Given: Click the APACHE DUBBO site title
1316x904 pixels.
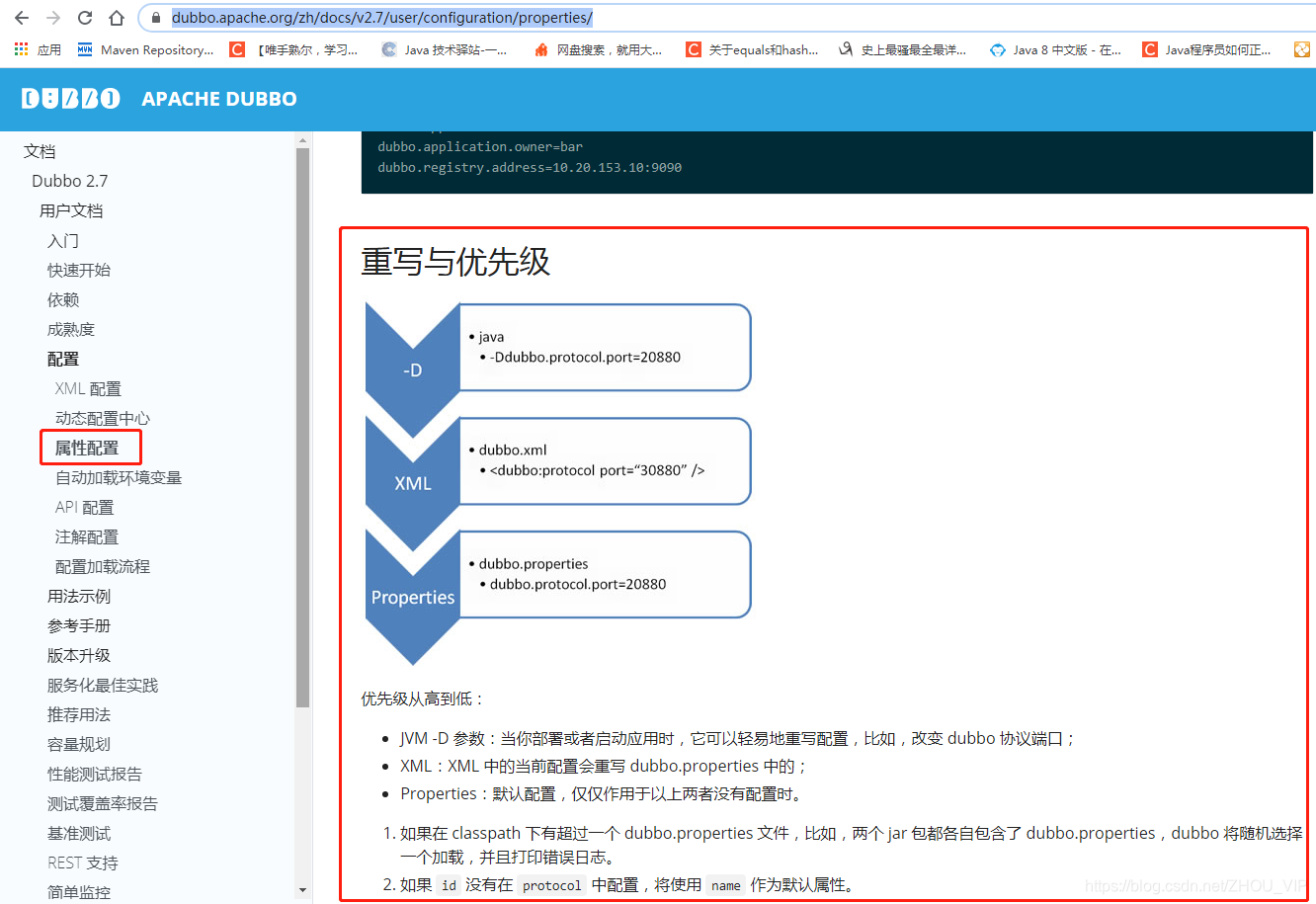Looking at the screenshot, I should click(x=219, y=99).
